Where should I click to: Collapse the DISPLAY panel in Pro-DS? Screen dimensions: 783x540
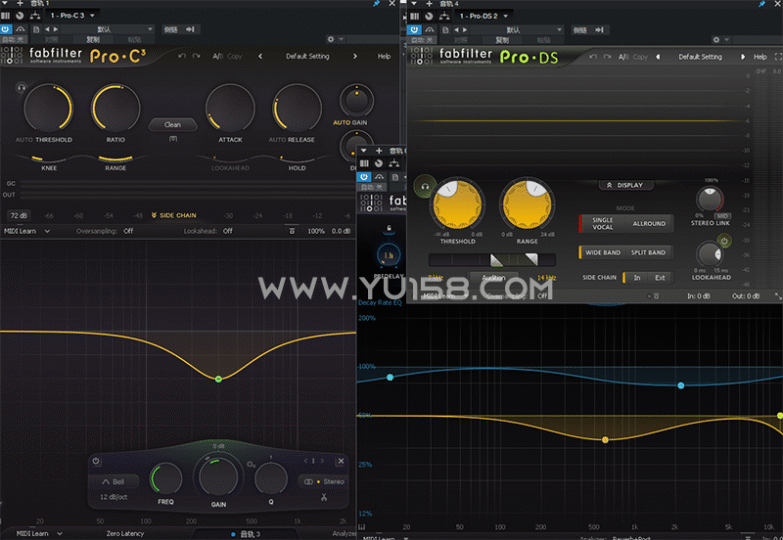[625, 185]
